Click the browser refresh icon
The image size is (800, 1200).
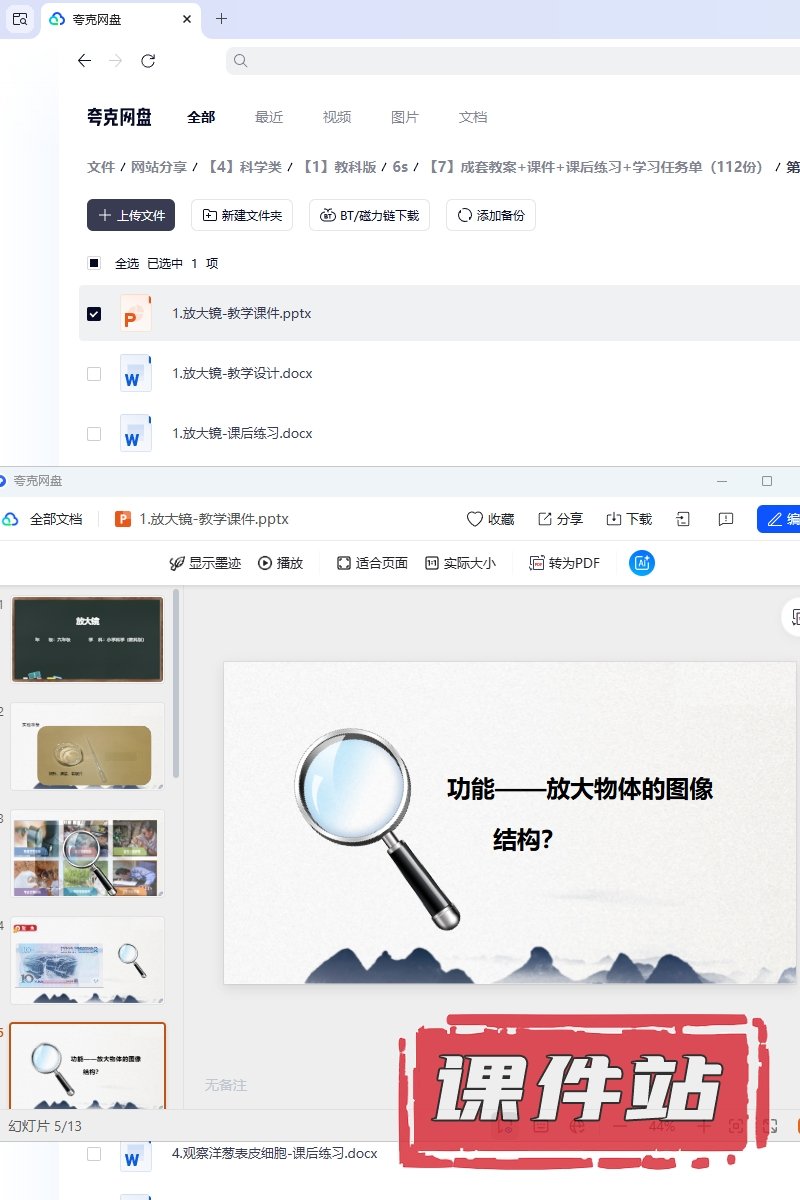pyautogui.click(x=148, y=61)
